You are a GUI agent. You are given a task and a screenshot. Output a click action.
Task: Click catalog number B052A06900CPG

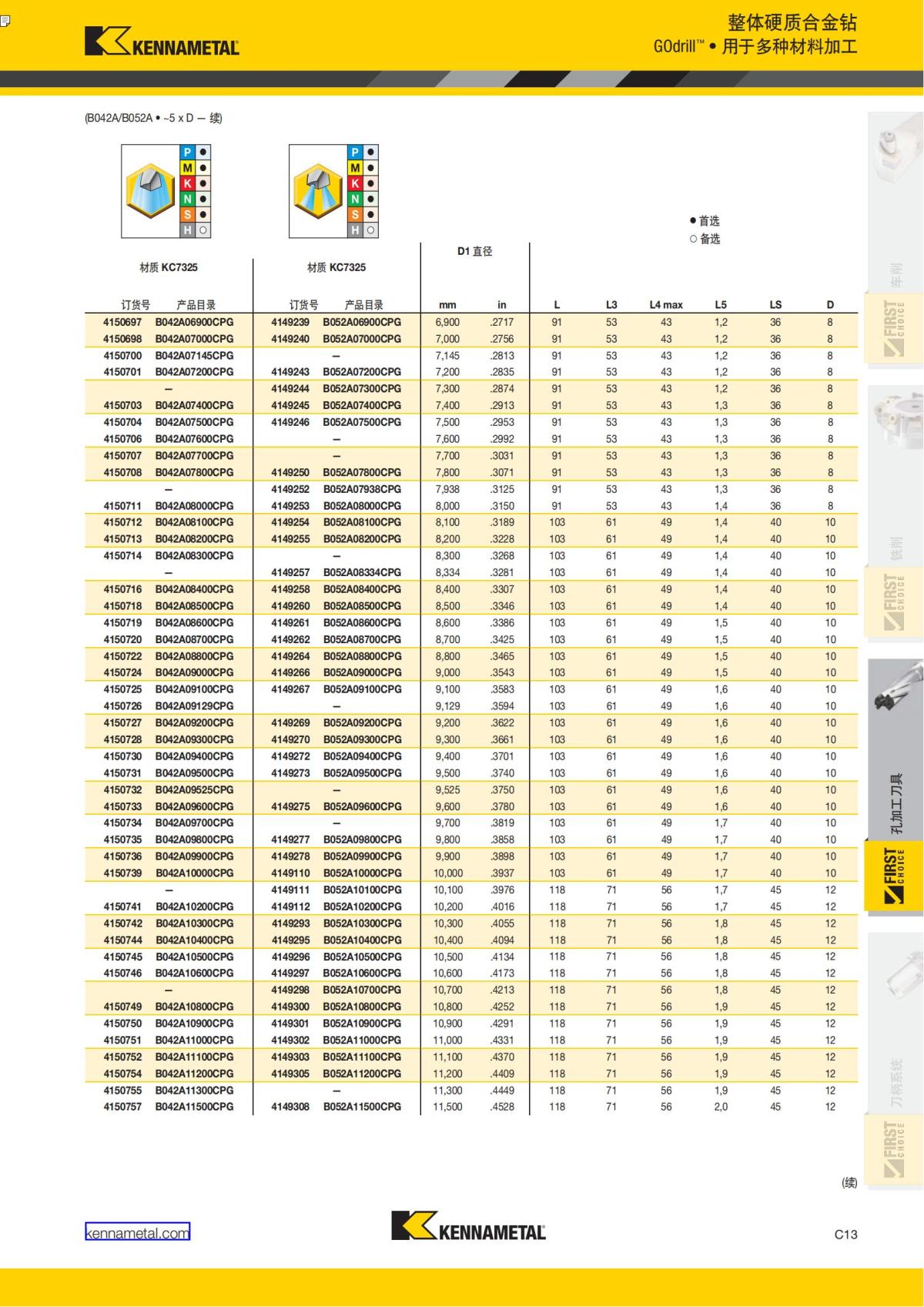[x=362, y=322]
